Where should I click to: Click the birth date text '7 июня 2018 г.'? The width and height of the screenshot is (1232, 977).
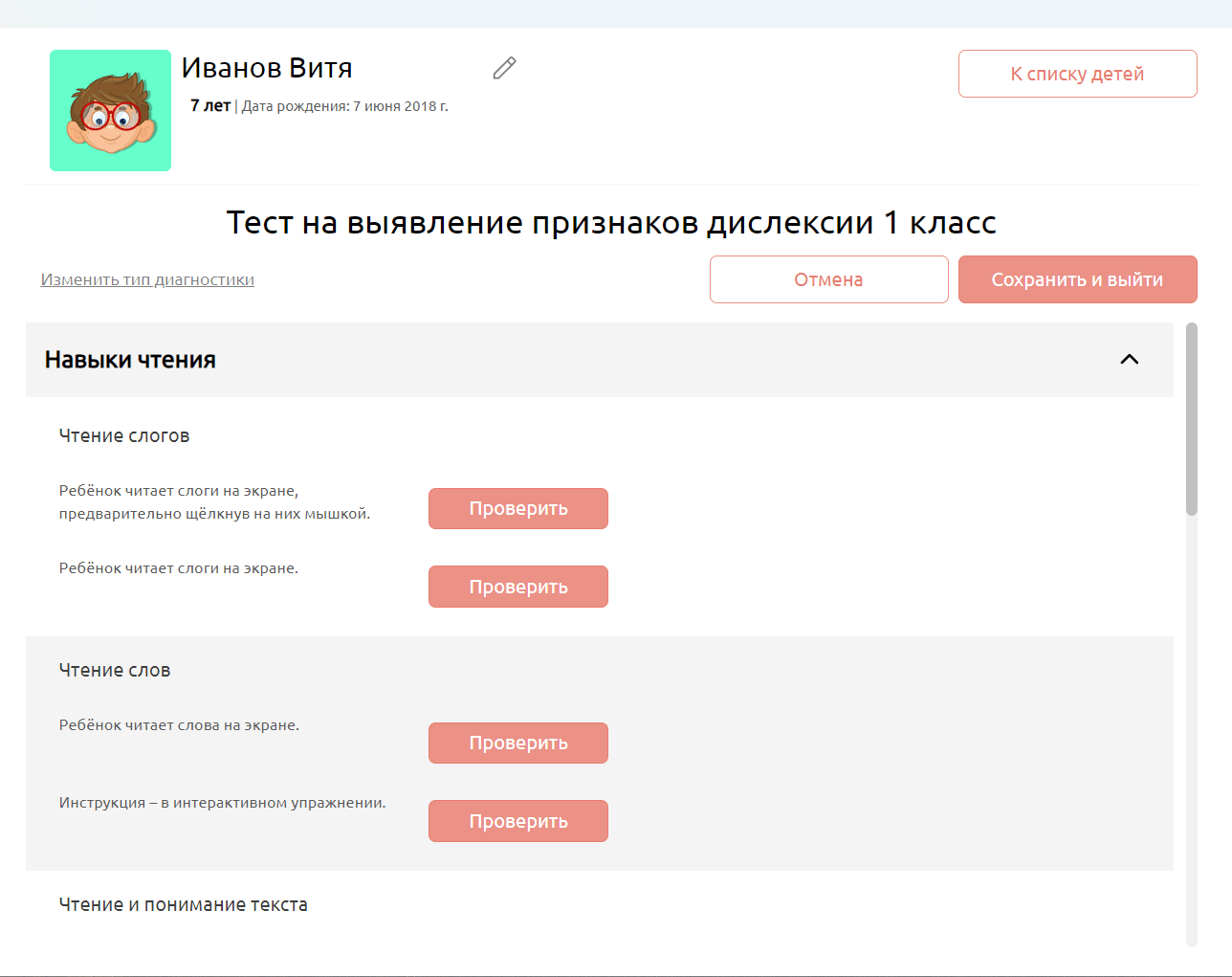(400, 106)
